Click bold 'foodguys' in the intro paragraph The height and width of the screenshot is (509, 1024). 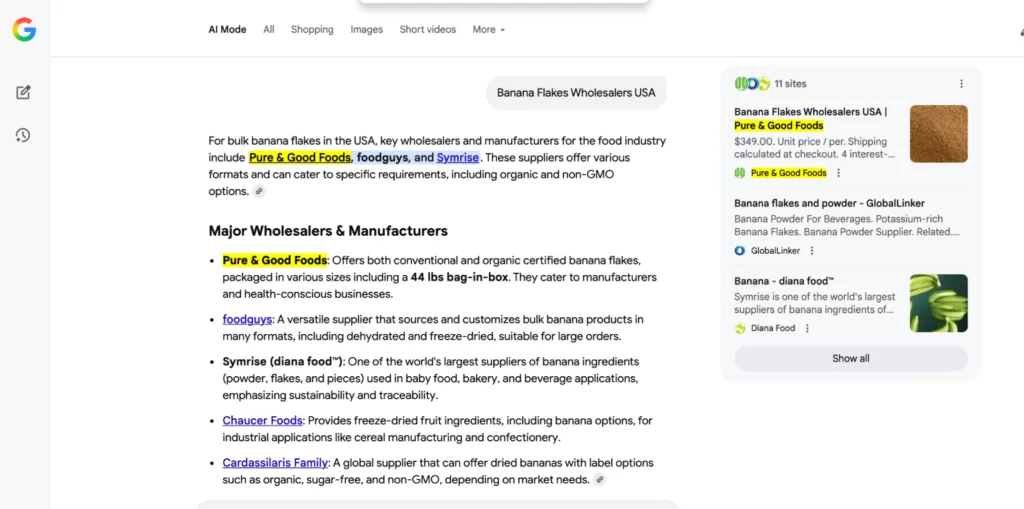pyautogui.click(x=383, y=157)
